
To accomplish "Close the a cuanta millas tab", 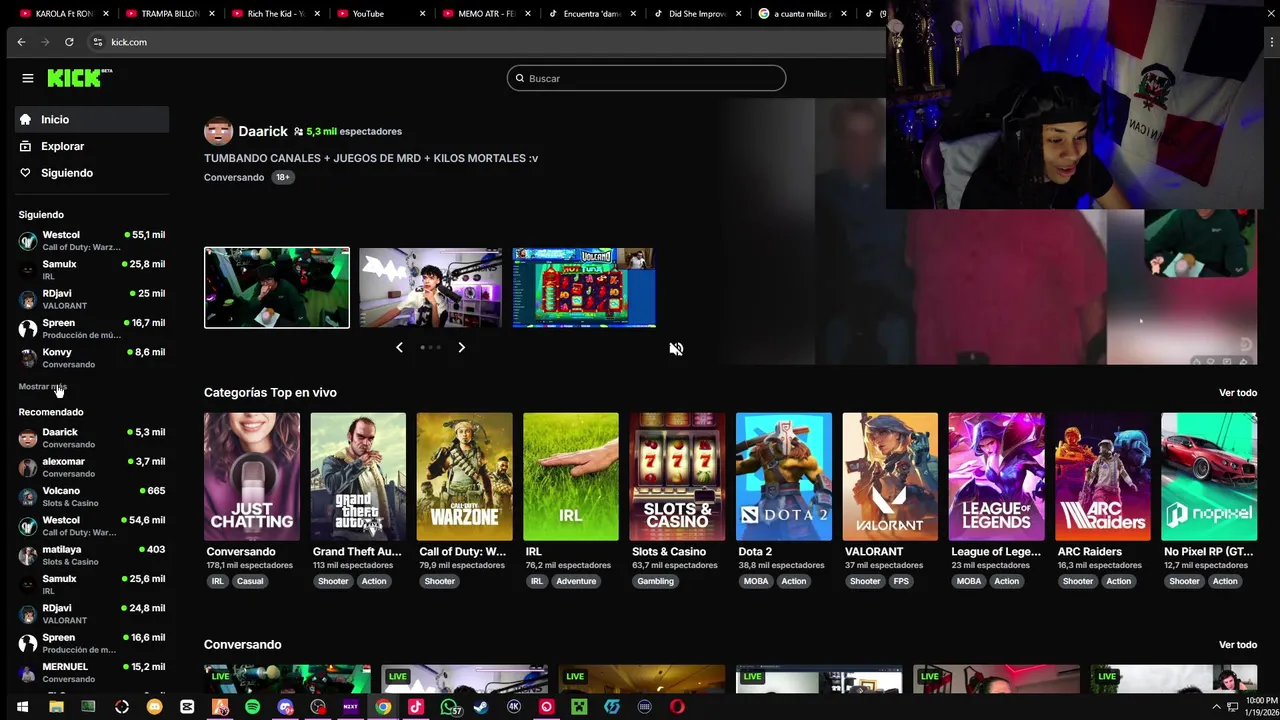I will [x=843, y=14].
